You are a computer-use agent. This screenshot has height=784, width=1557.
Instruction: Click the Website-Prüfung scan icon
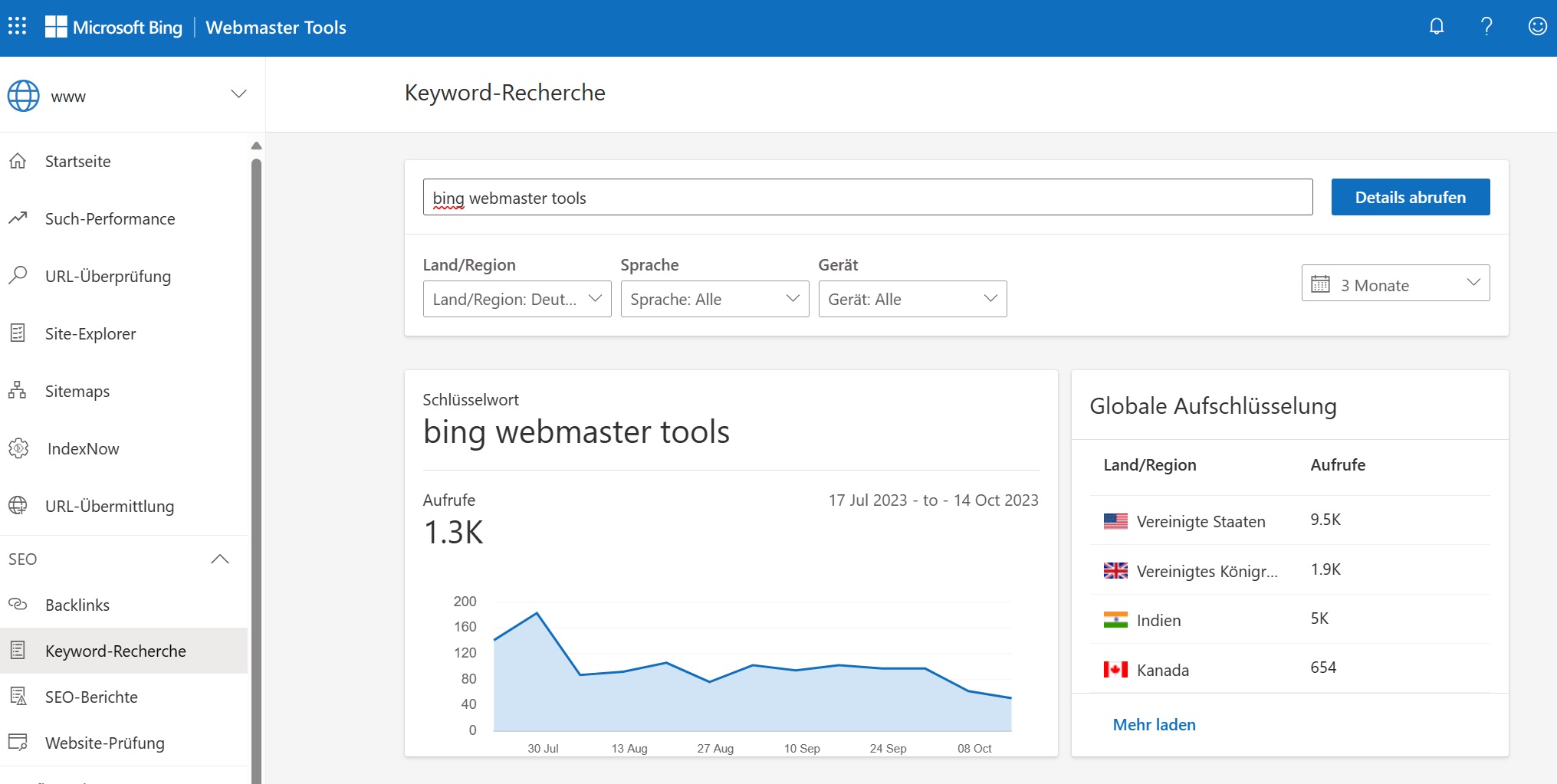tap(18, 743)
